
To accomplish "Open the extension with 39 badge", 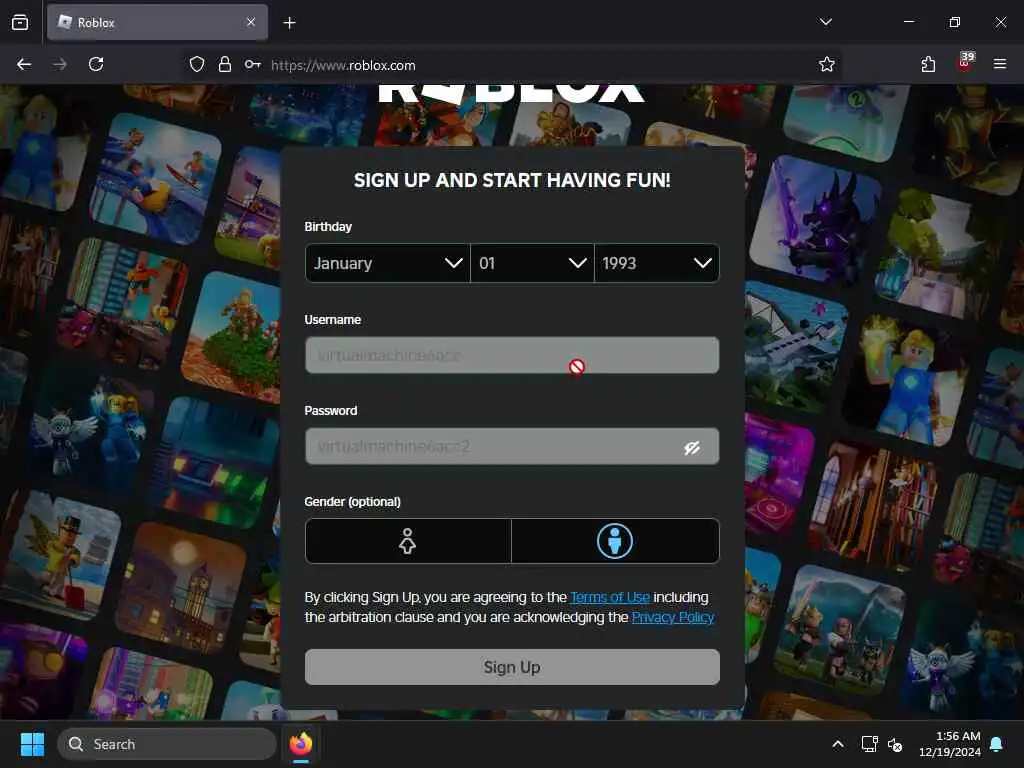I will (x=965, y=63).
